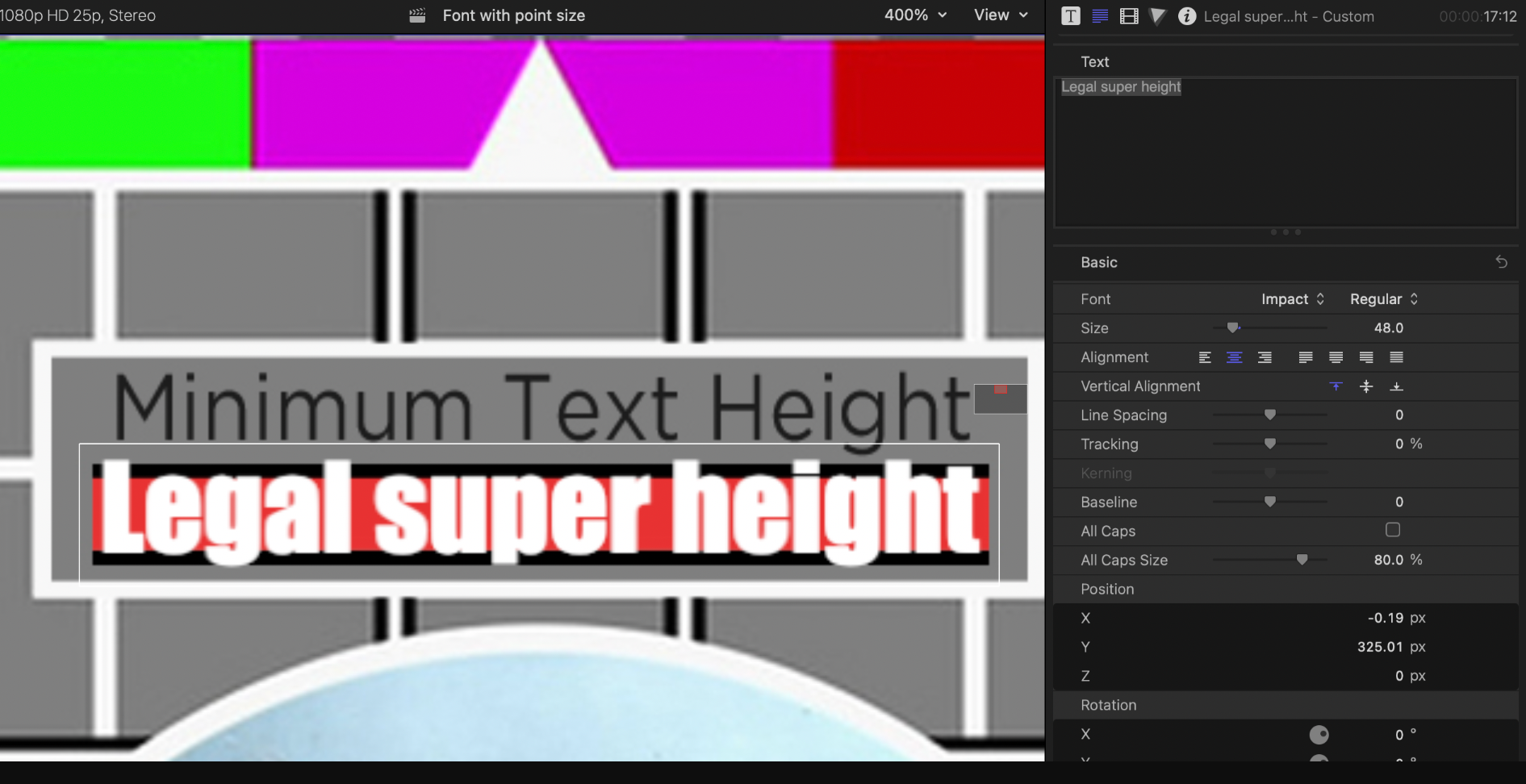Click the 1080p HD 25p, Stereo format label
The height and width of the screenshot is (784, 1526).
78,15
